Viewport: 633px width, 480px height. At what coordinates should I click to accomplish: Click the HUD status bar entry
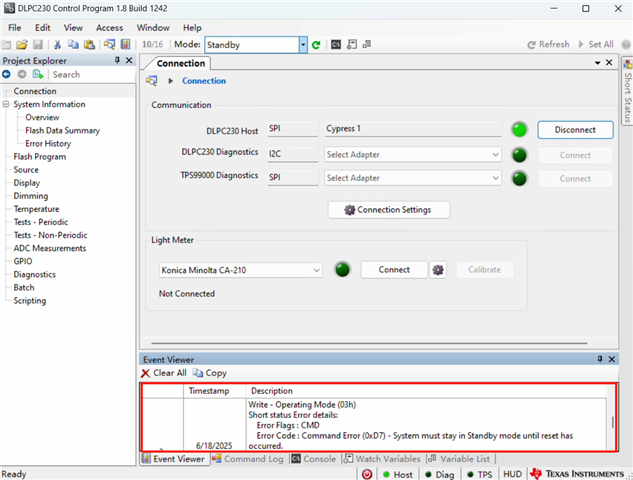(512, 474)
